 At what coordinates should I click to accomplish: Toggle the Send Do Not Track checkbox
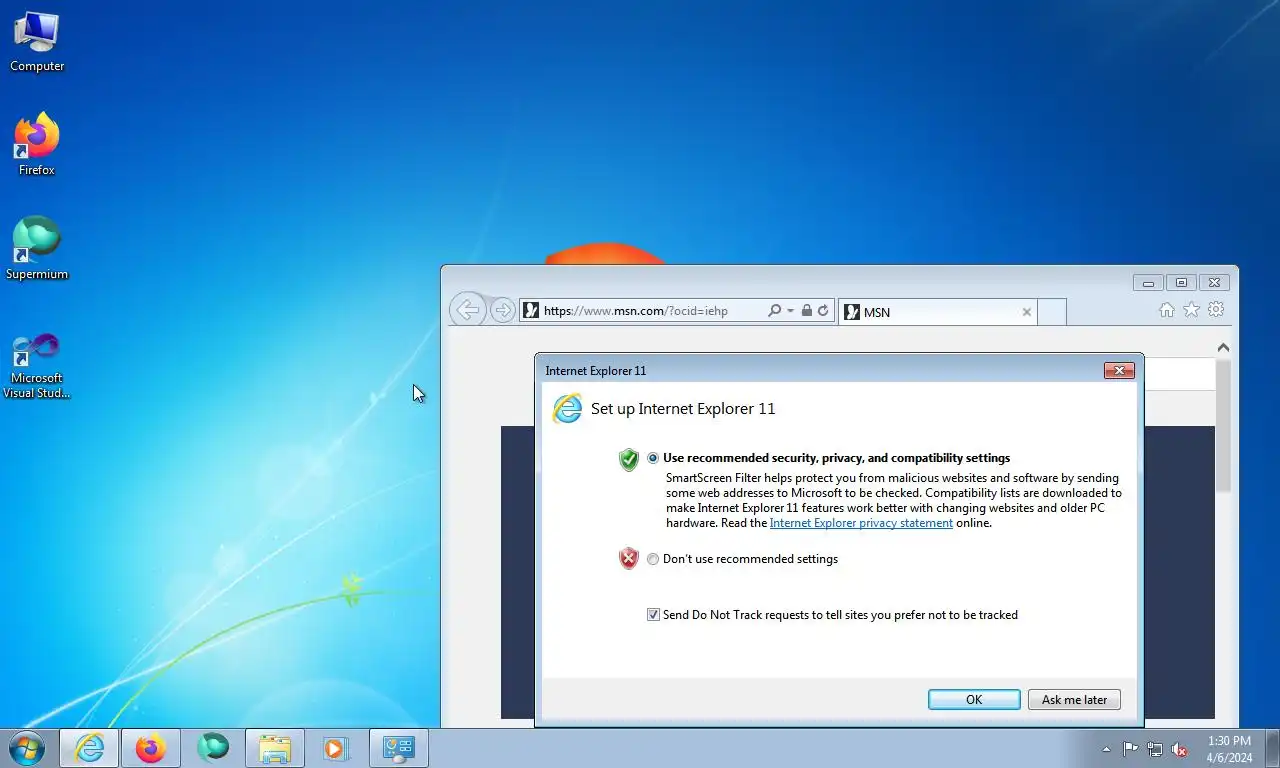pos(653,615)
